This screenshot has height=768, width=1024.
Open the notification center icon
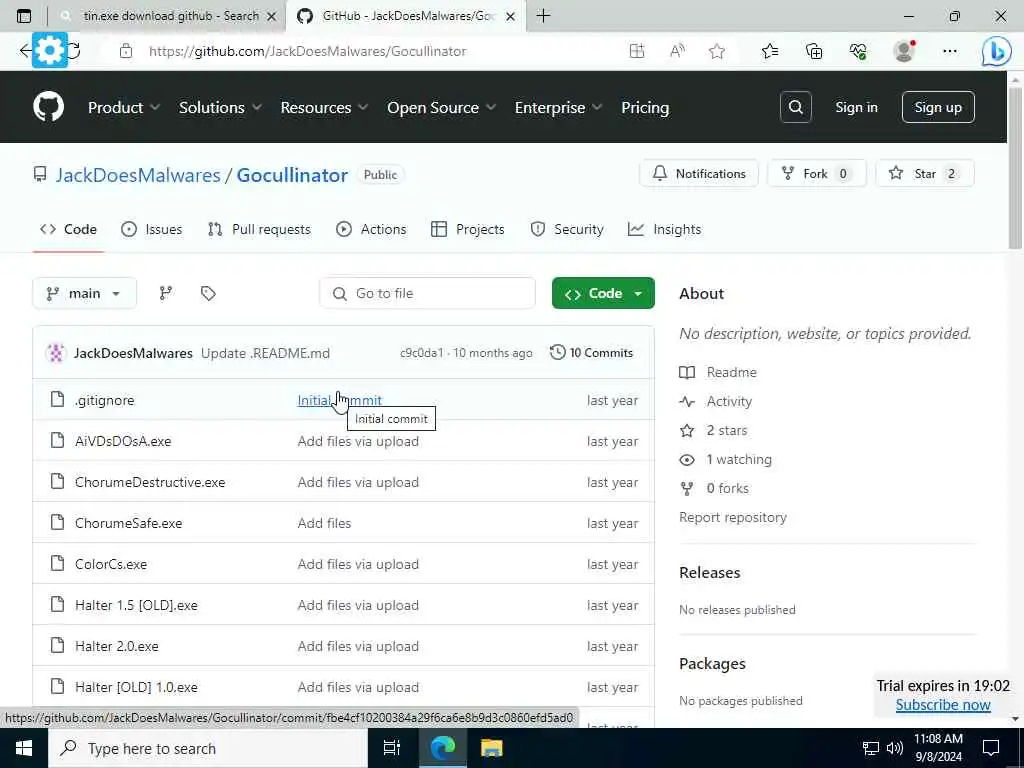click(x=991, y=748)
